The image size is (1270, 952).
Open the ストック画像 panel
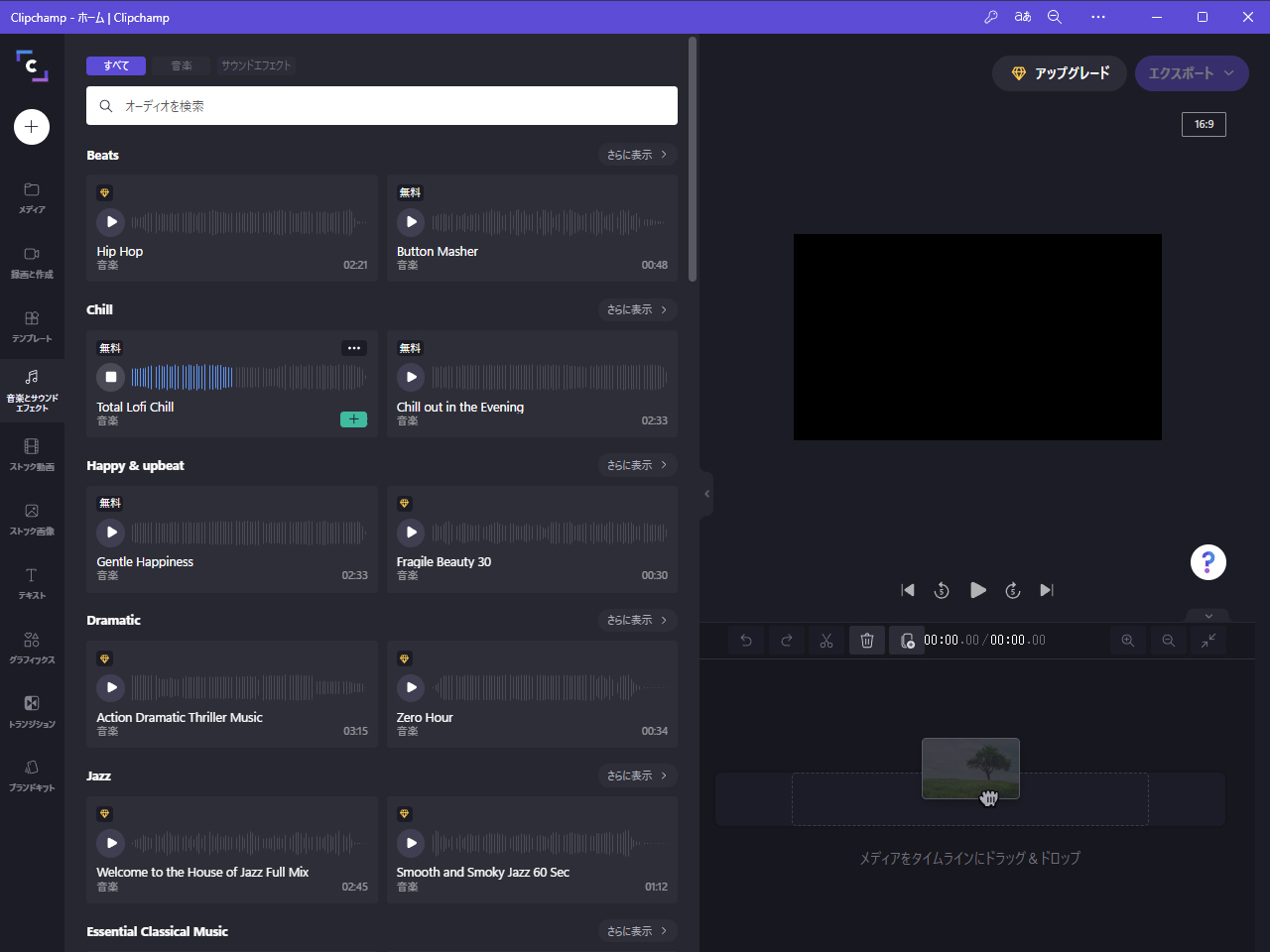32,520
